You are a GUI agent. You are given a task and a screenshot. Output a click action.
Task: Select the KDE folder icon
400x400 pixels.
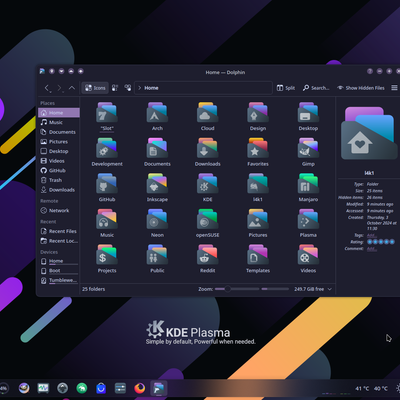click(x=207, y=184)
